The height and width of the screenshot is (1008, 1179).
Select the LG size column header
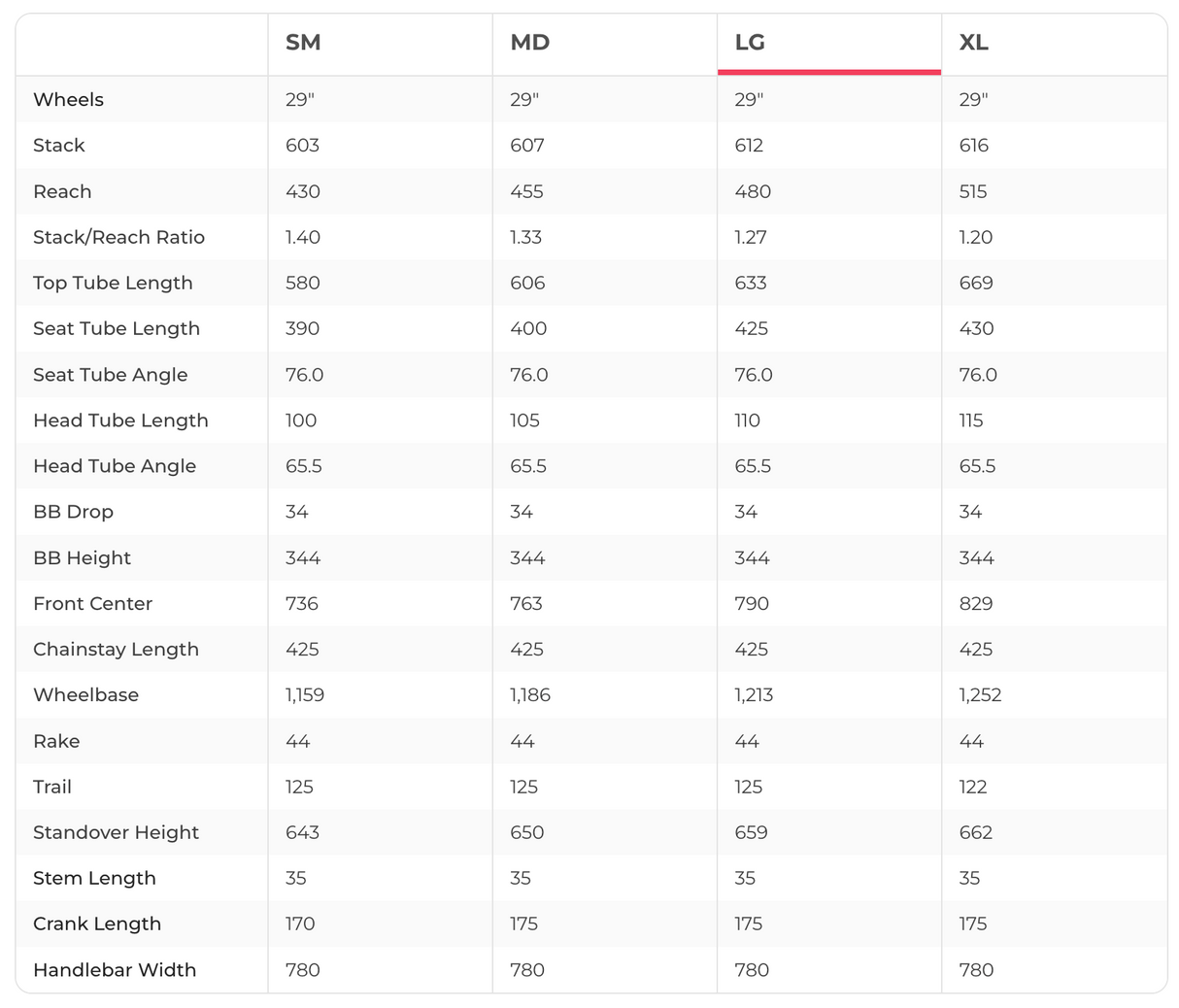(x=750, y=43)
